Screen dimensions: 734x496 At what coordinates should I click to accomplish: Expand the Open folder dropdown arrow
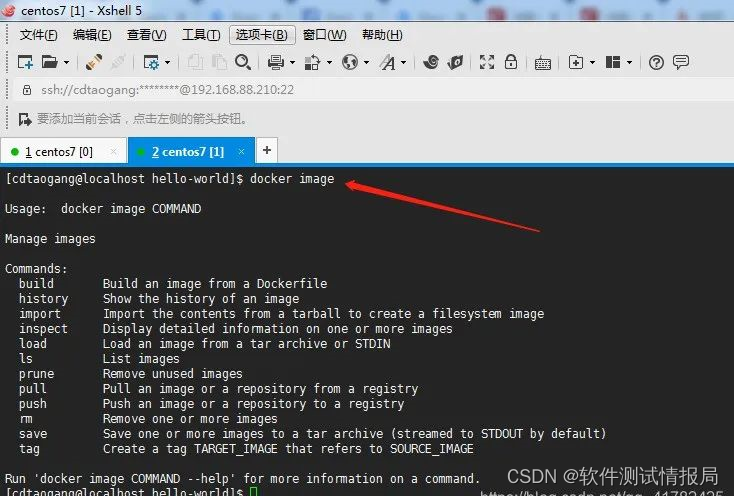coord(66,62)
